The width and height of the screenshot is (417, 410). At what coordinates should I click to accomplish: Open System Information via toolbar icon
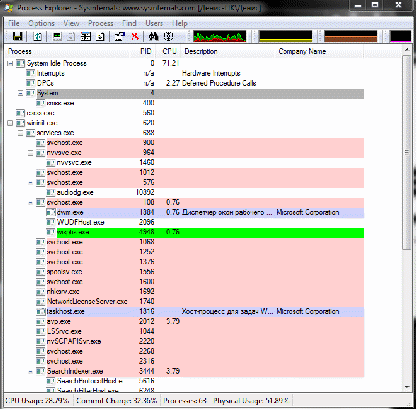point(57,36)
